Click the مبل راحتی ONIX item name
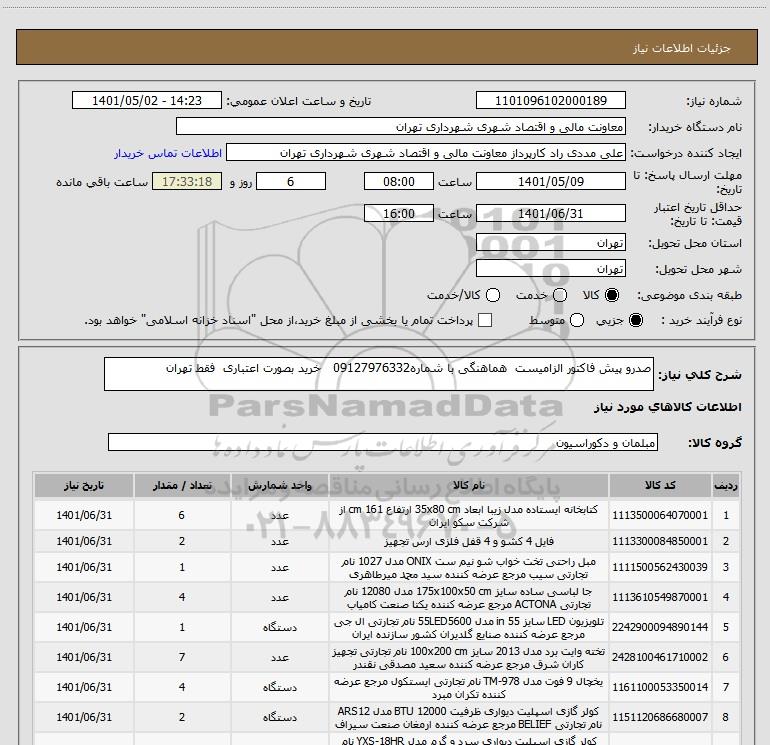 click(468, 568)
